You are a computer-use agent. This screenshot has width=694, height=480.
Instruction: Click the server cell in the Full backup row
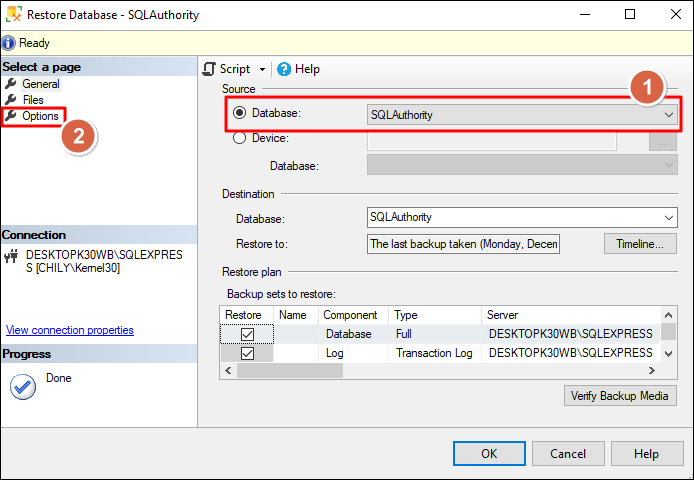[571, 334]
